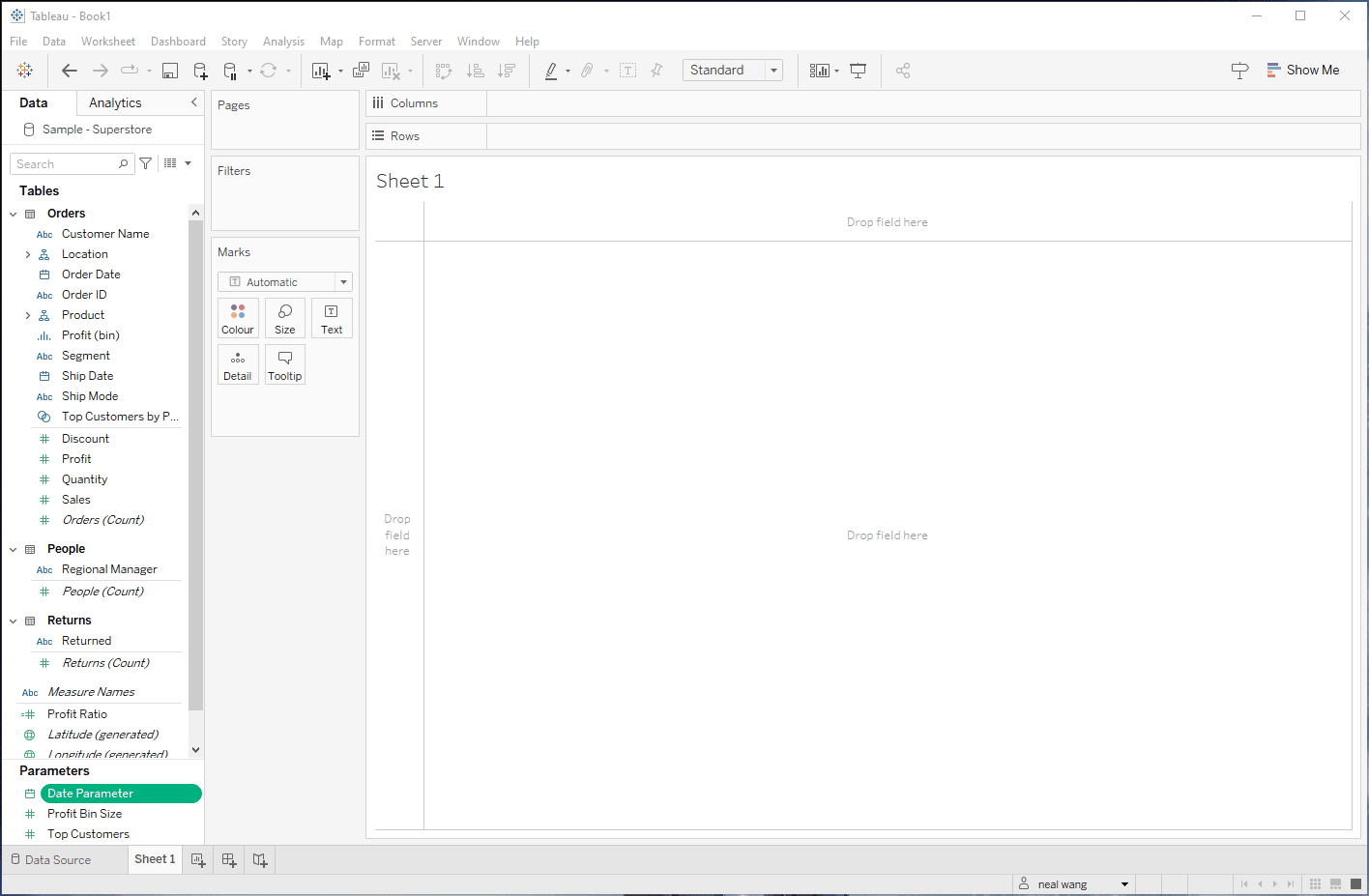Click the Swap Rows and Columns icon
This screenshot has height=896, width=1369.
click(x=444, y=71)
